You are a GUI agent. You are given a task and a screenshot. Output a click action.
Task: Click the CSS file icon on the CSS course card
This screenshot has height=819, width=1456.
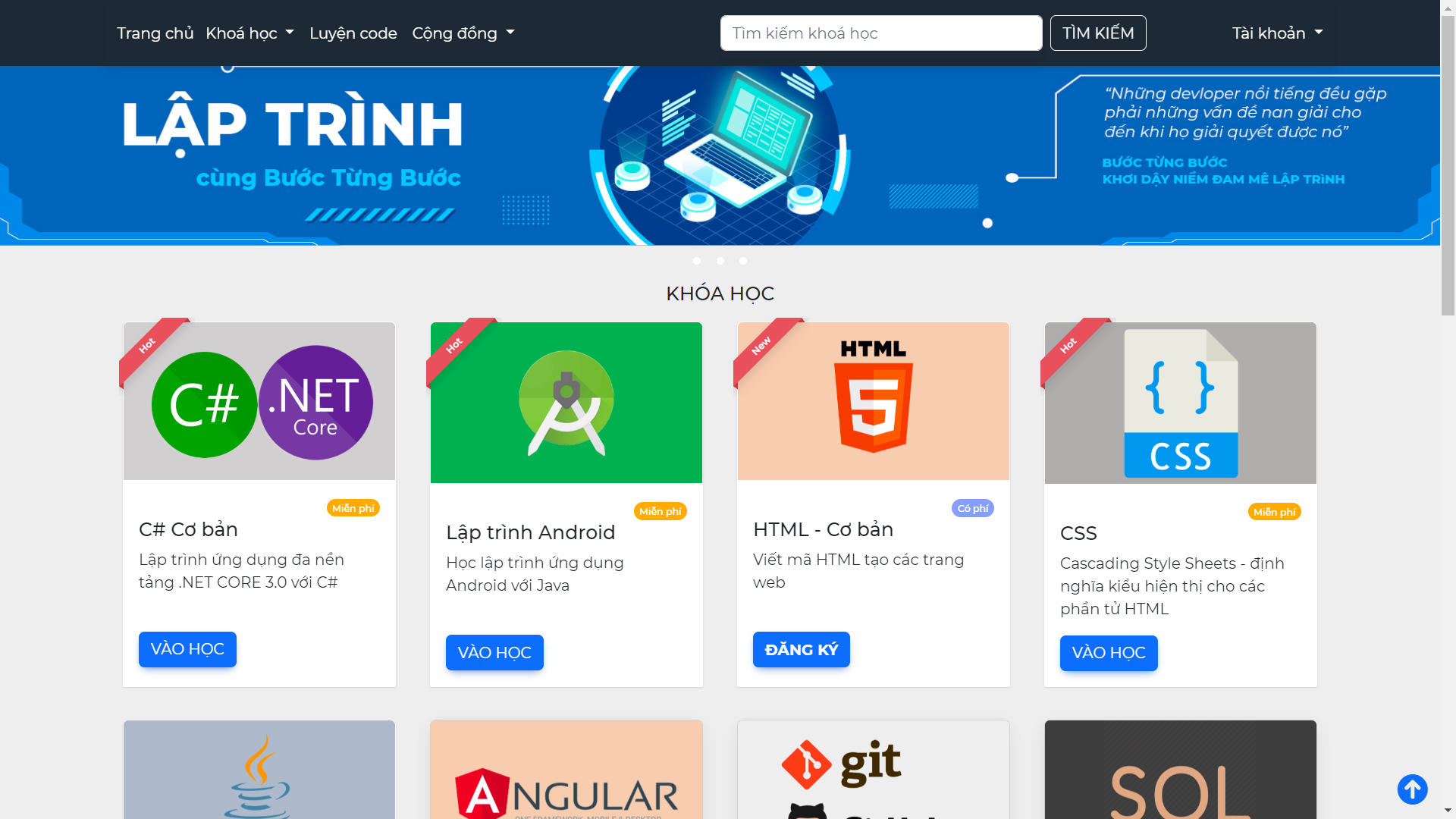click(x=1180, y=403)
